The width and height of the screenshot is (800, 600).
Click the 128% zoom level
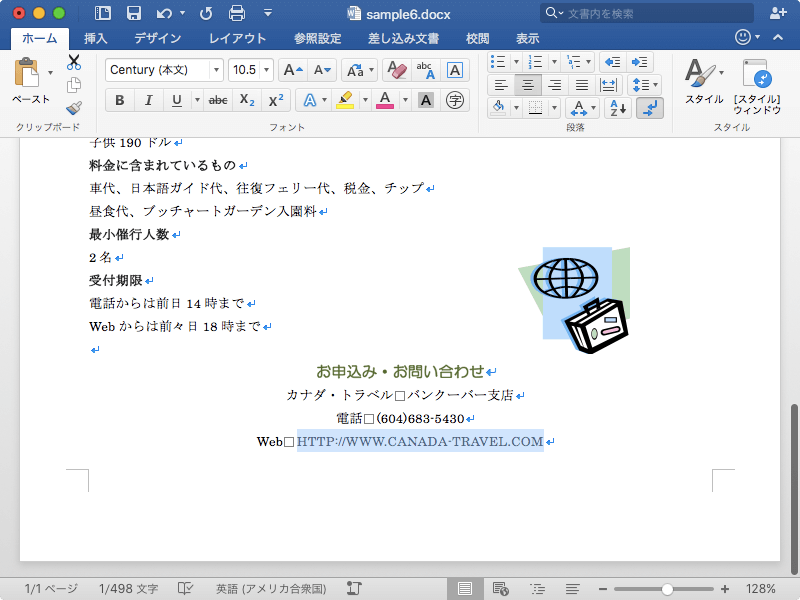(x=760, y=589)
